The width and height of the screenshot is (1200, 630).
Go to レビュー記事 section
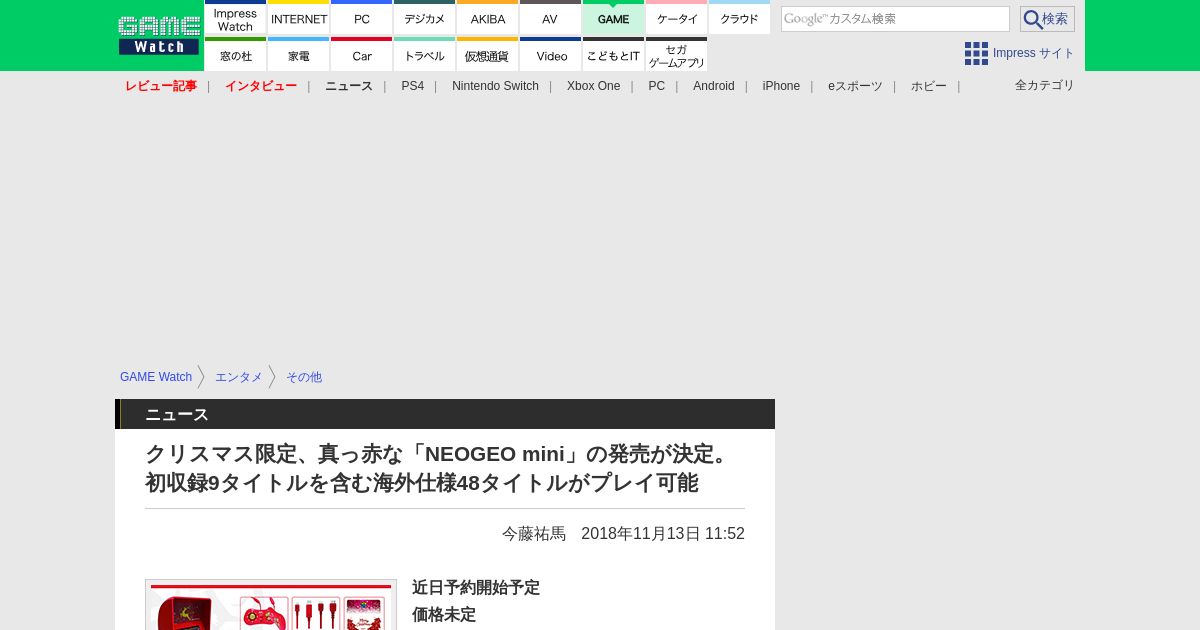click(161, 86)
